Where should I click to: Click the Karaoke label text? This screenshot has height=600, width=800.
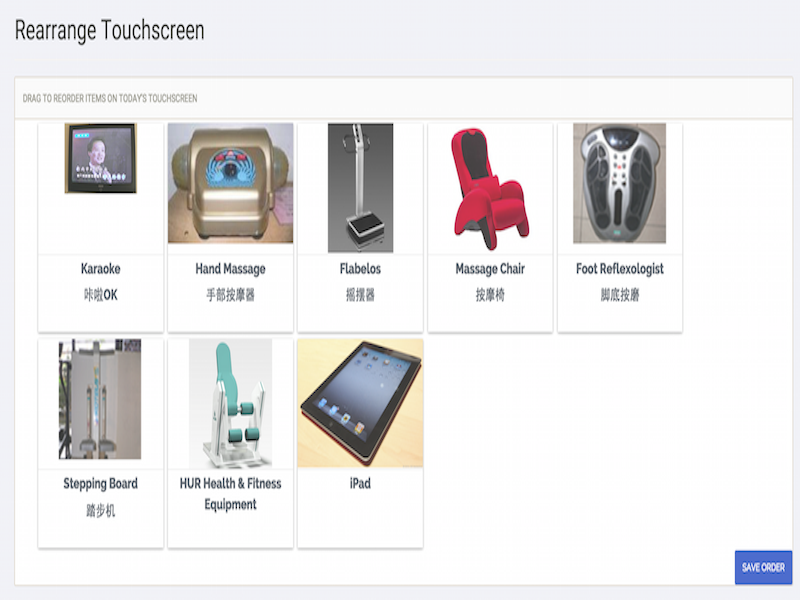(101, 269)
